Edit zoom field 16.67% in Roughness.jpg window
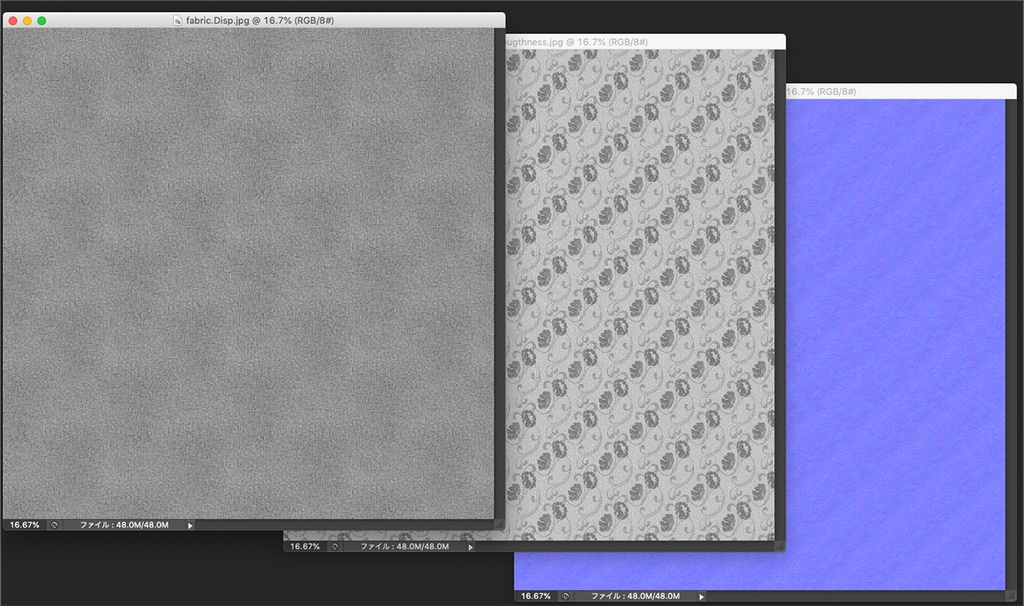The height and width of the screenshot is (606, 1024). point(304,547)
